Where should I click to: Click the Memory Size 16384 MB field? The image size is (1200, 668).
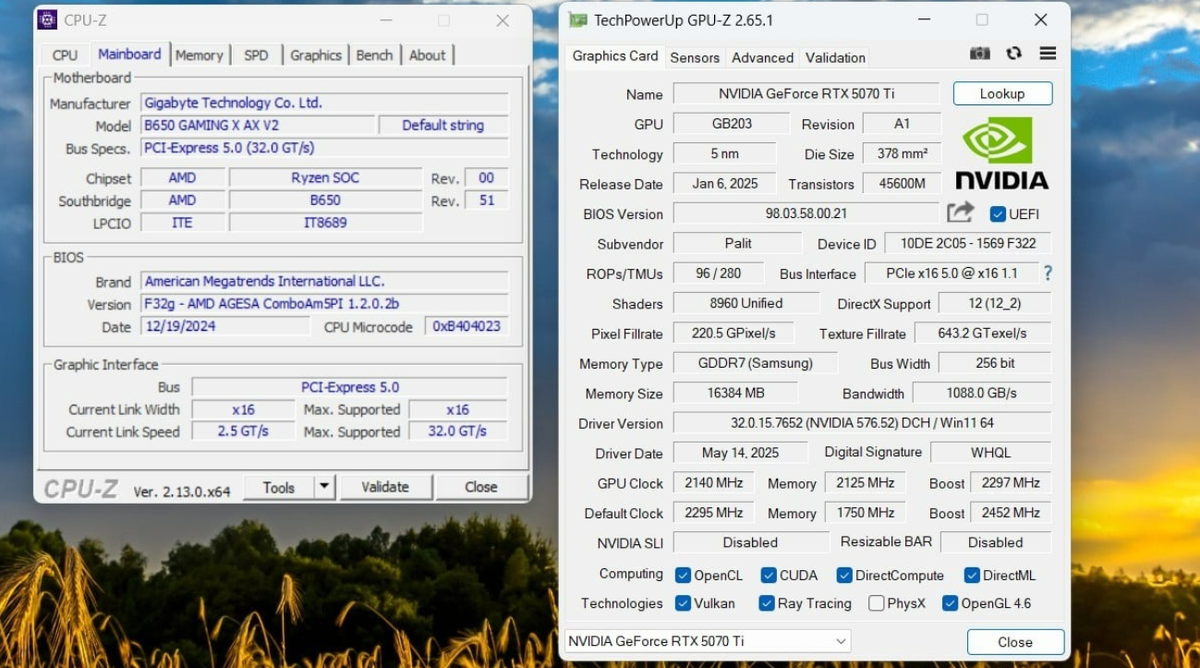coord(735,393)
